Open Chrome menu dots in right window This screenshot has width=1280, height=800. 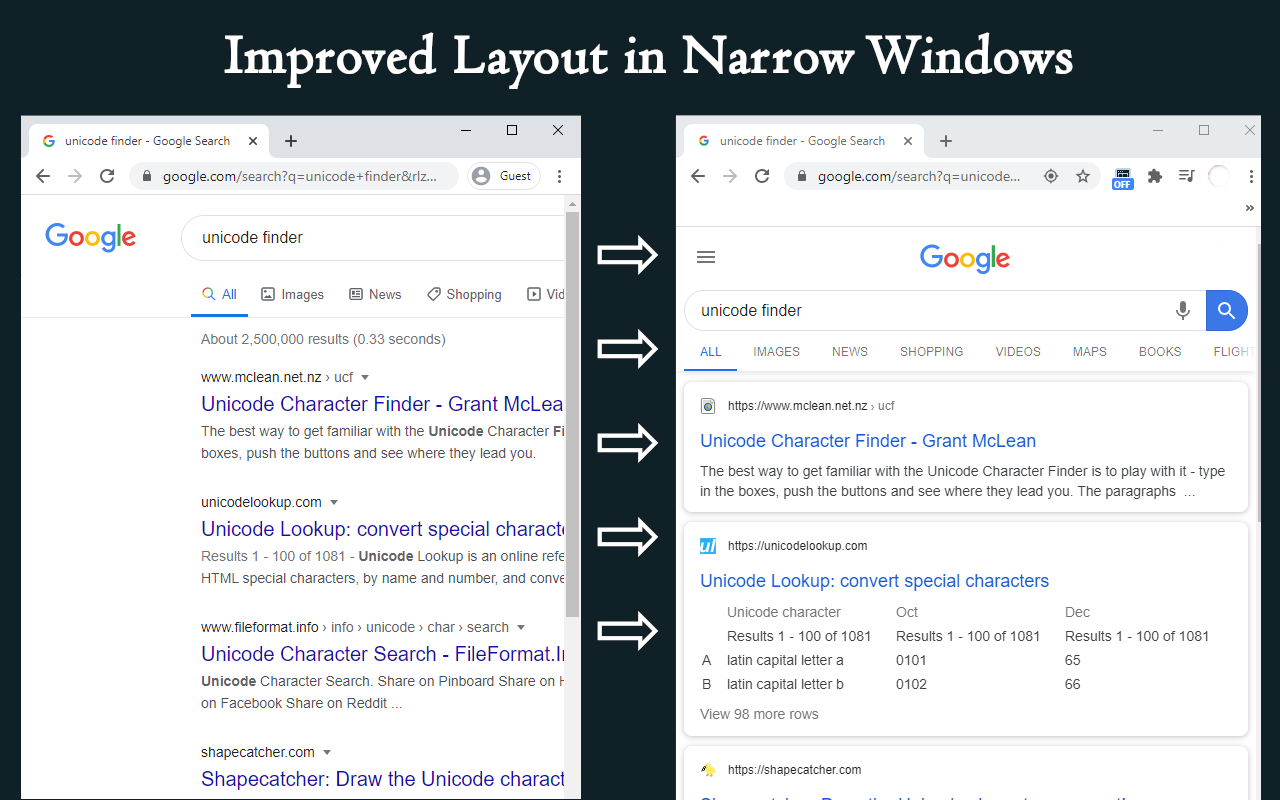[1251, 176]
